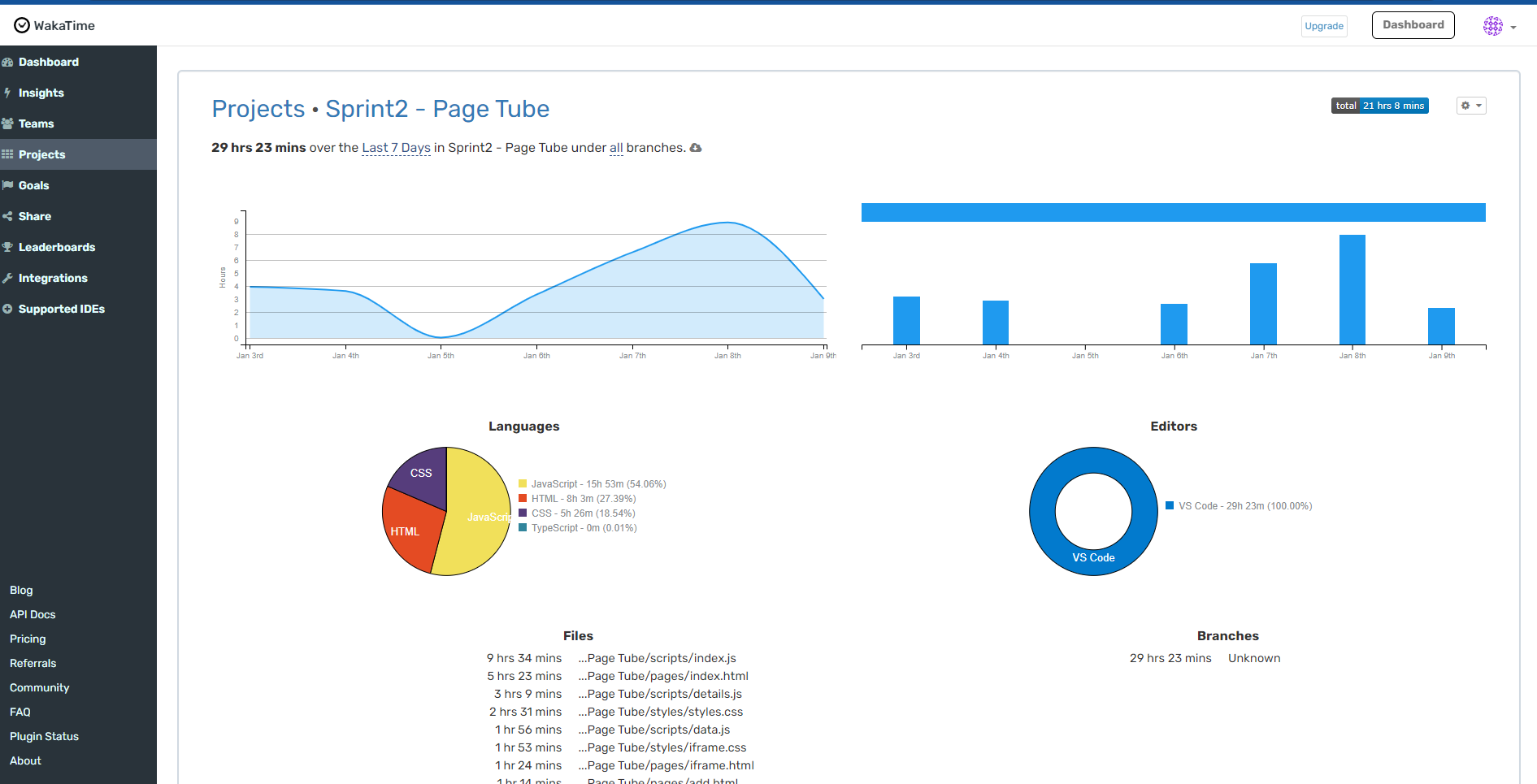The image size is (1537, 784).
Task: Select the Insights lightning icon in sidebar
Action: point(8,93)
